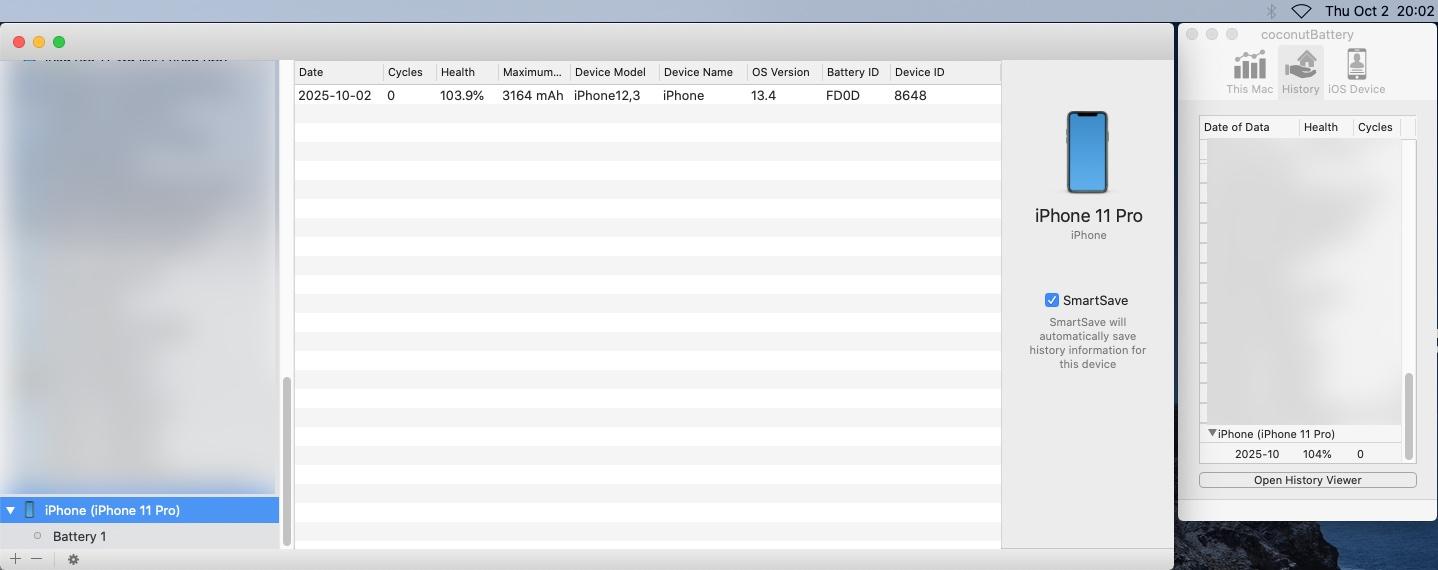Click the Open History Viewer button
This screenshot has width=1438, height=570.
click(x=1307, y=480)
